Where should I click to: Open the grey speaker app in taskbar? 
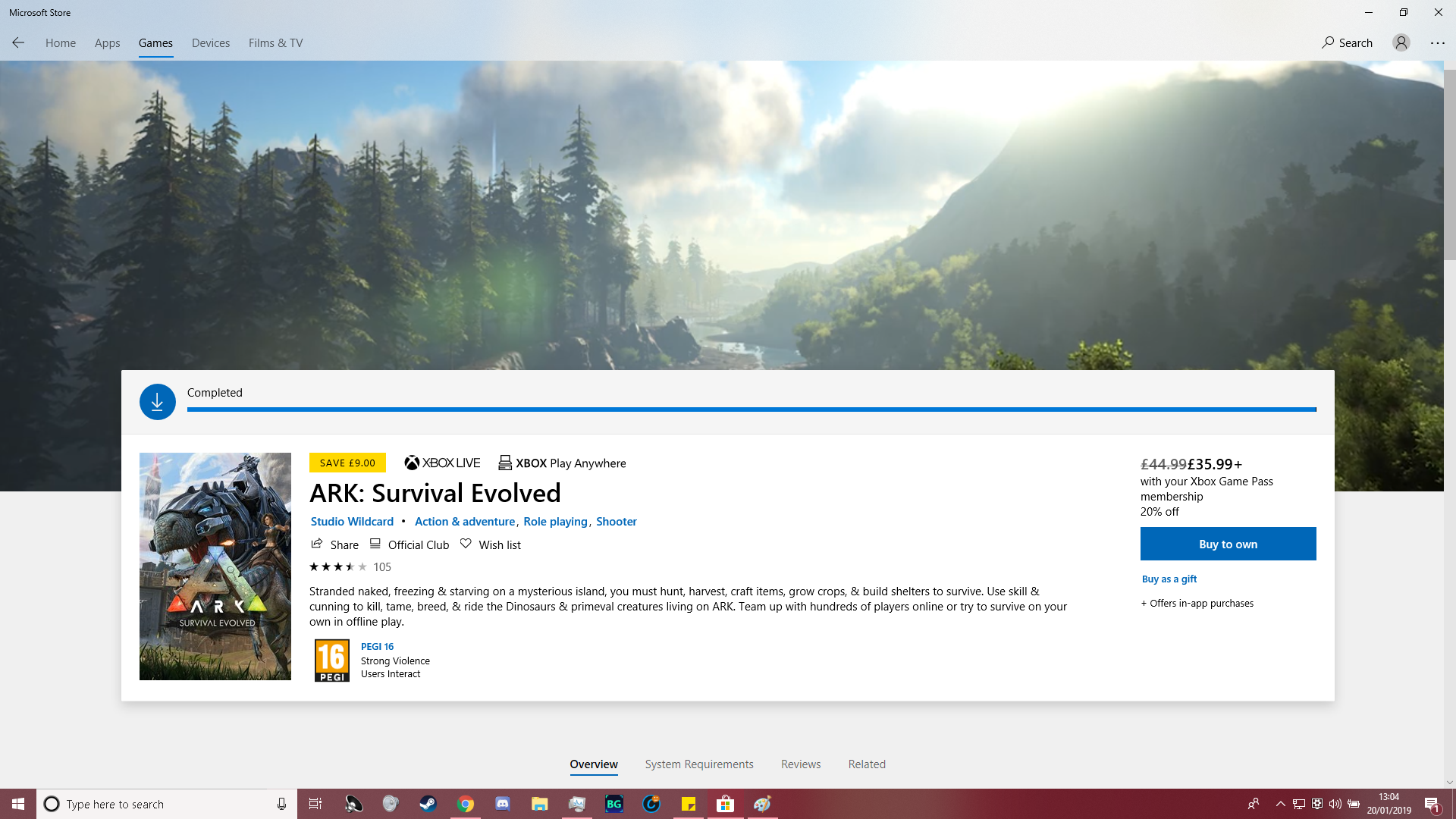[391, 804]
